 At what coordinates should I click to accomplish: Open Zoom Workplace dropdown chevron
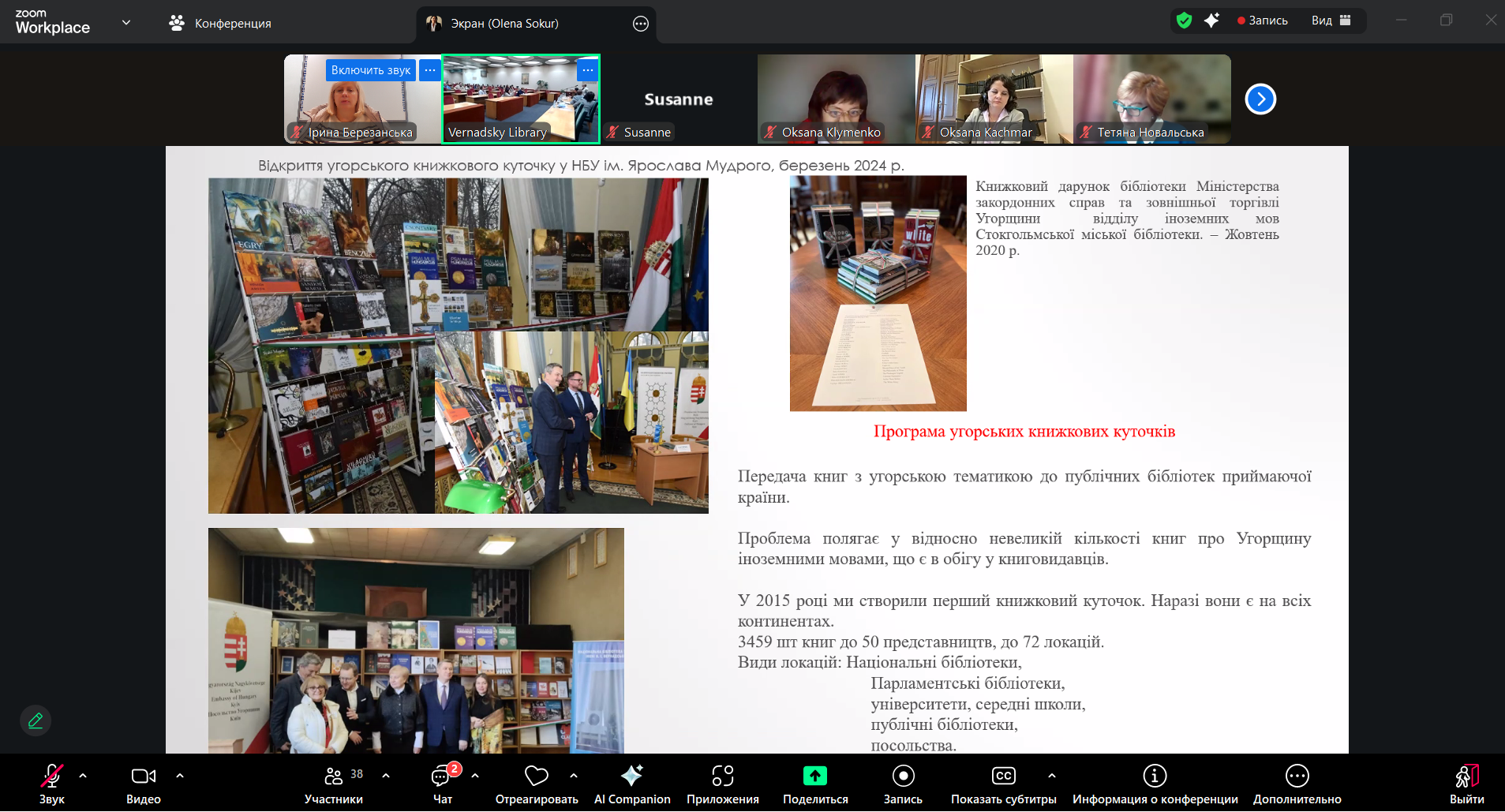(x=126, y=22)
